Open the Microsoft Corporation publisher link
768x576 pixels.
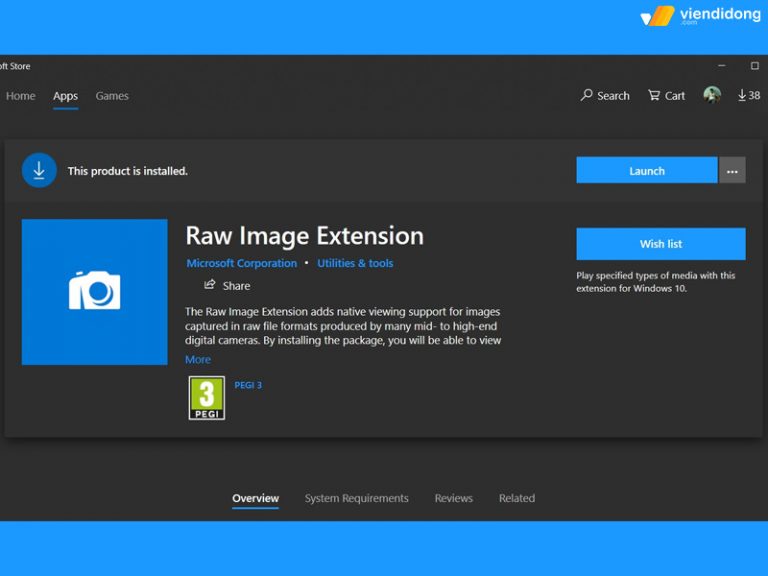pos(241,263)
